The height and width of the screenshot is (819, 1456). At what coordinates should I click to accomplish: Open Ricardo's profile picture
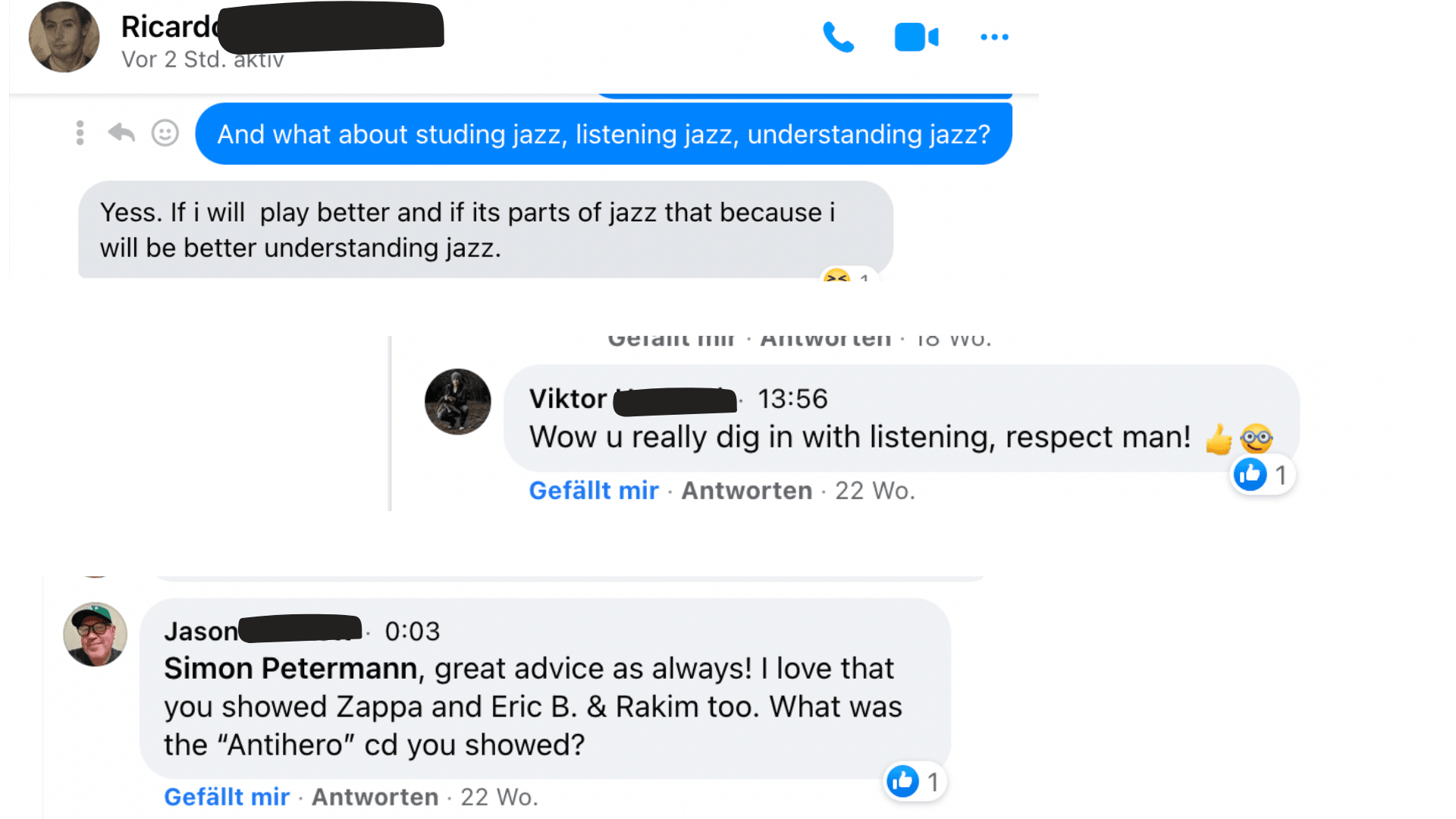pyautogui.click(x=64, y=37)
